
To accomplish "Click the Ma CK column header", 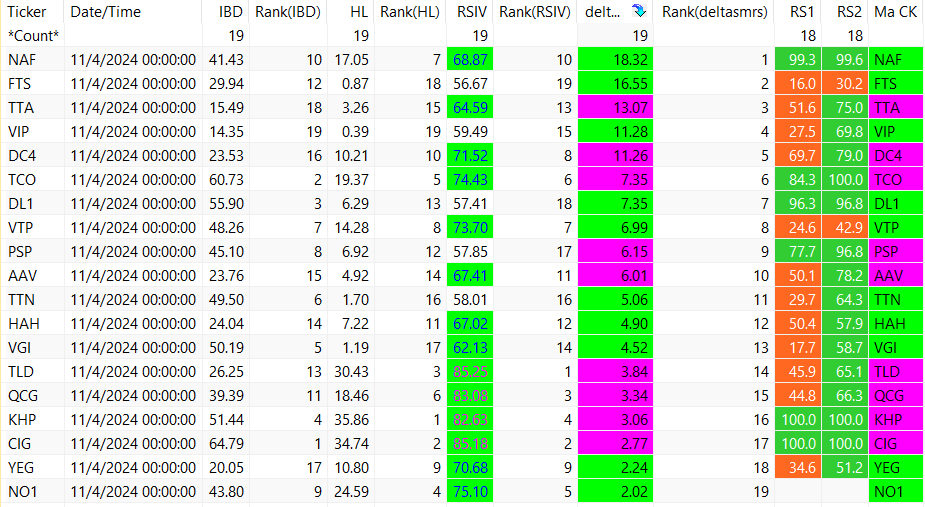I will [x=896, y=12].
